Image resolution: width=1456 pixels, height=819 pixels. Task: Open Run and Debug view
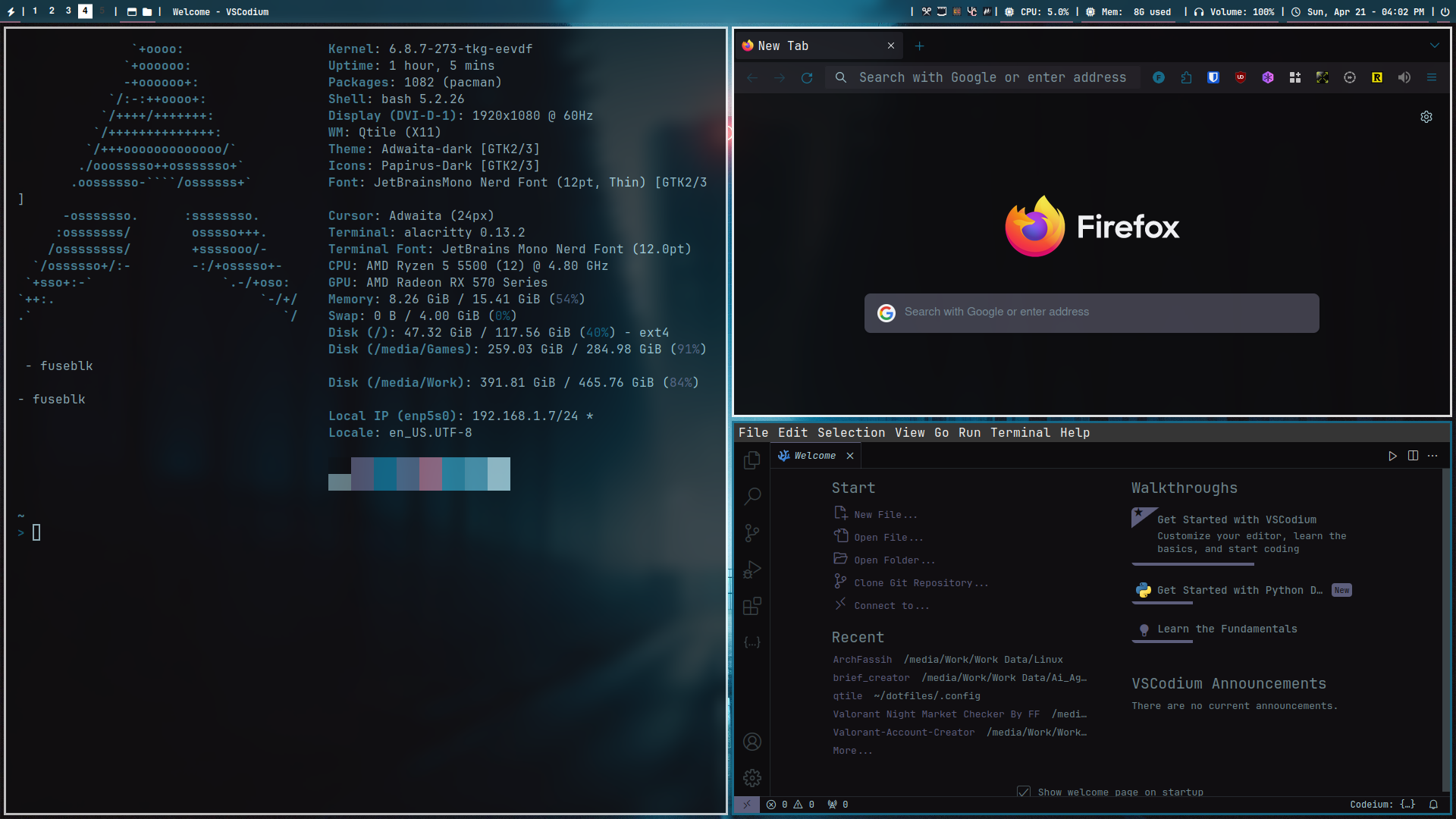pos(752,570)
